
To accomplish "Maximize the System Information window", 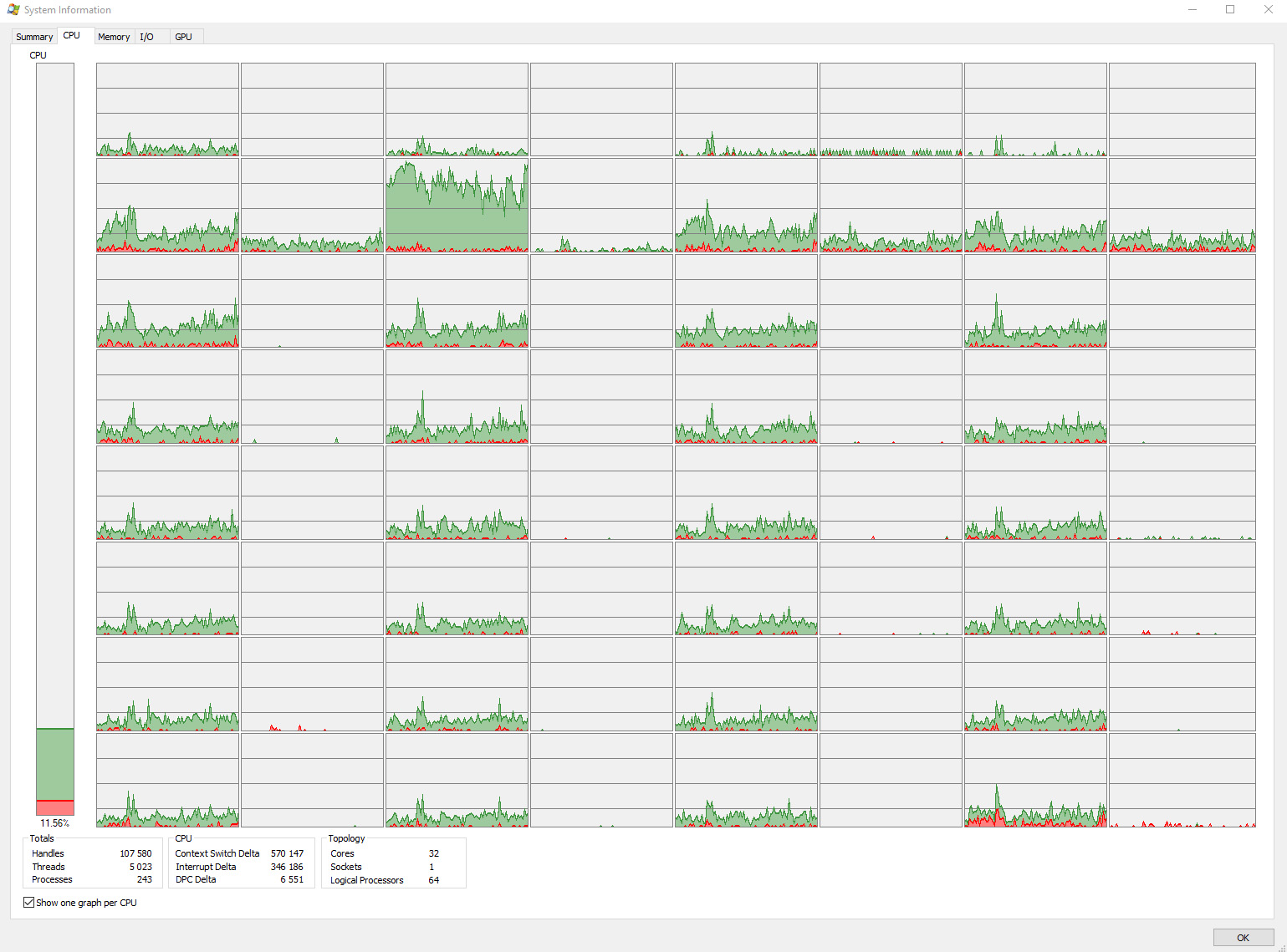I will (x=1230, y=10).
